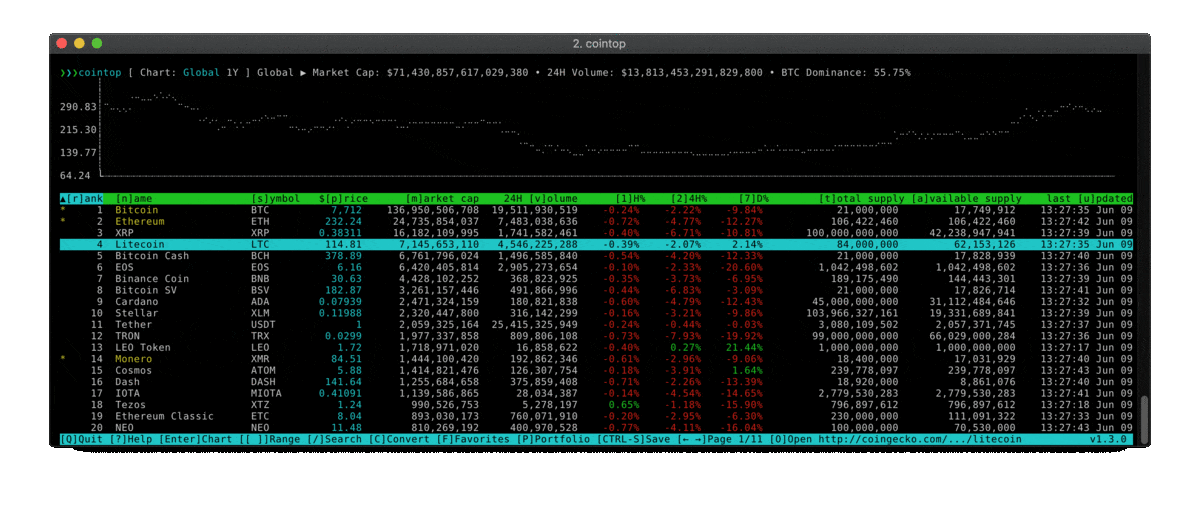Click the favorite star next to Ethereum
This screenshot has width=1200, height=512.
pos(63,221)
